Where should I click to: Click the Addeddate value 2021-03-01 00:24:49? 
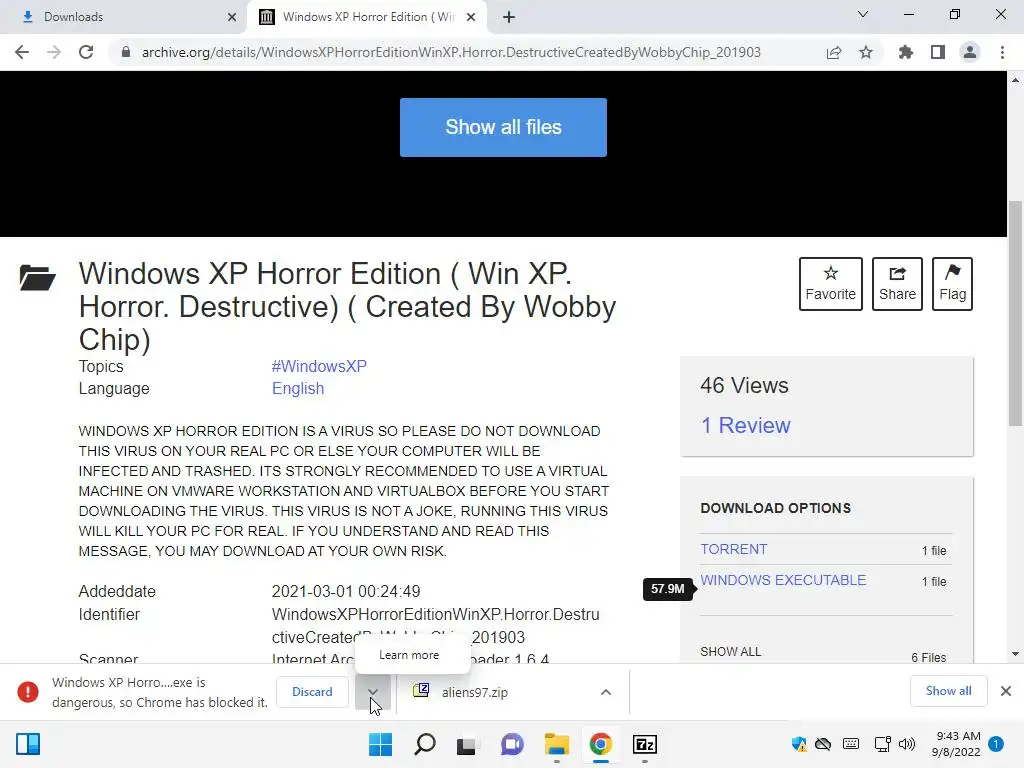pos(345,592)
